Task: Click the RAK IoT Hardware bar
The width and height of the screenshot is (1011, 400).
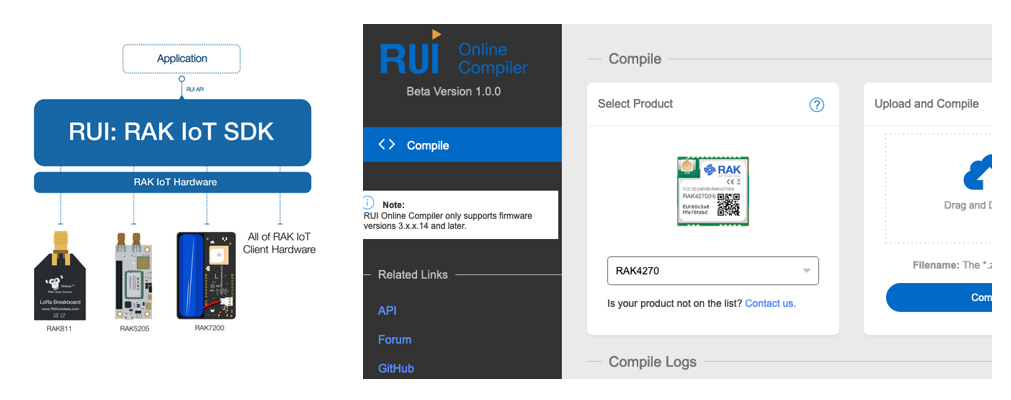Action: [x=172, y=182]
